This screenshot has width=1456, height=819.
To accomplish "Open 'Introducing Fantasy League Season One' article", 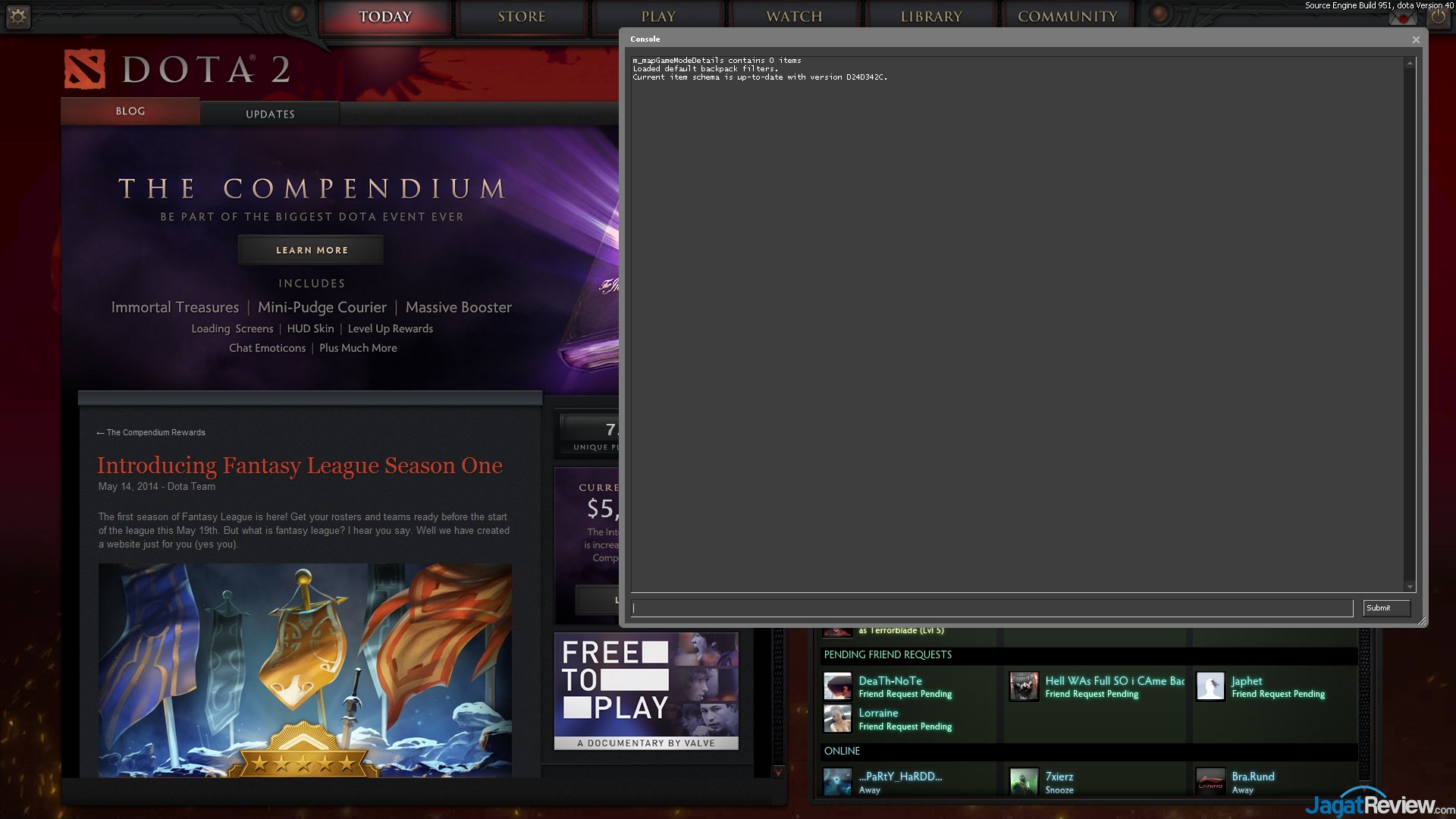I will pyautogui.click(x=300, y=466).
